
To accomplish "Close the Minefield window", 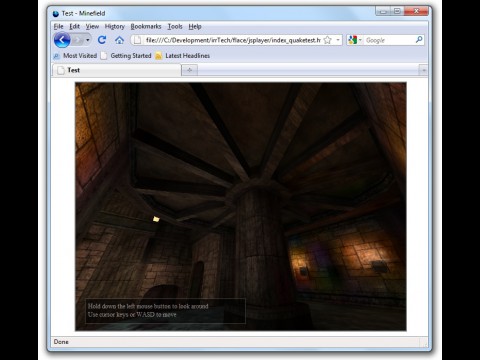I will (416, 11).
